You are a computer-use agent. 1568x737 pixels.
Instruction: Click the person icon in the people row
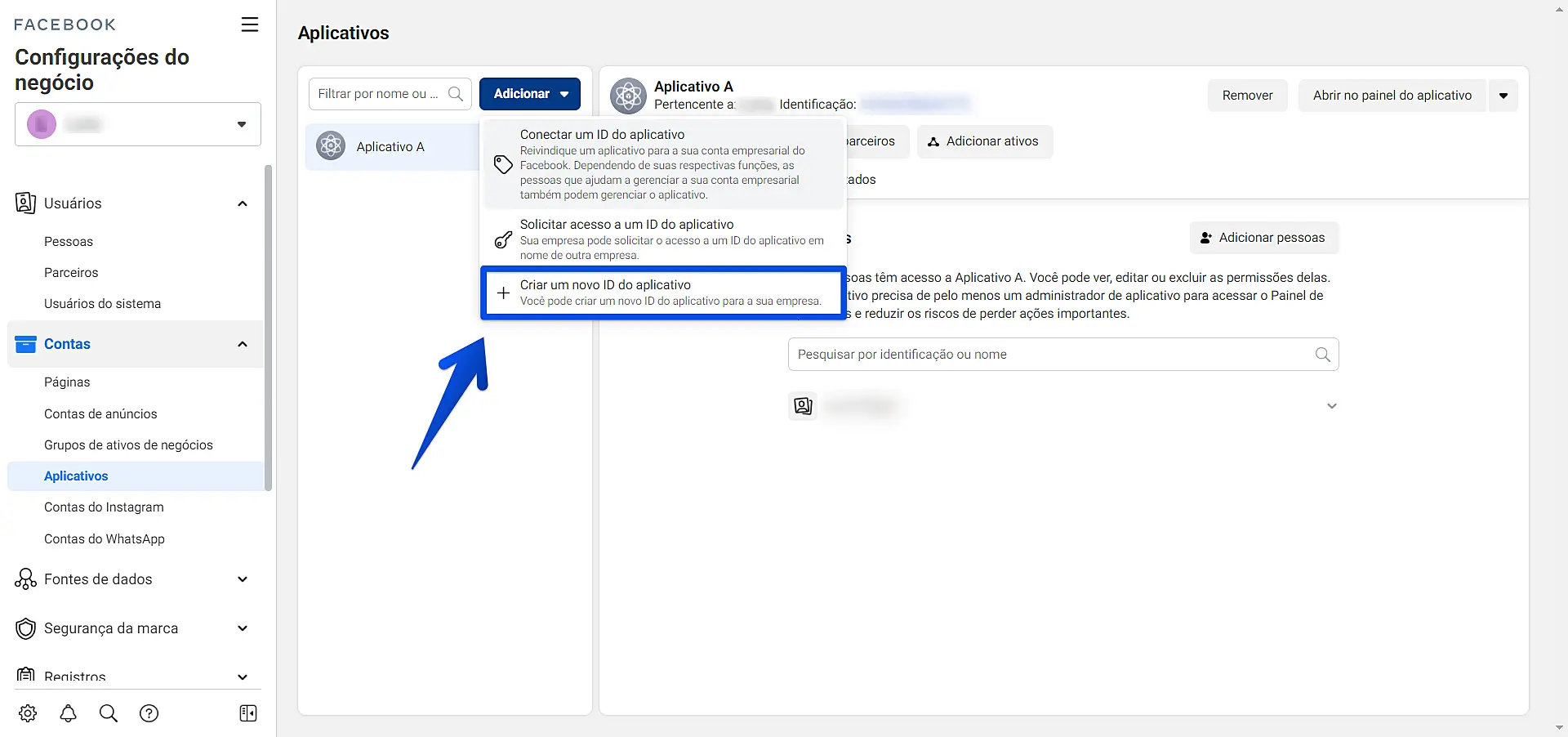click(804, 406)
